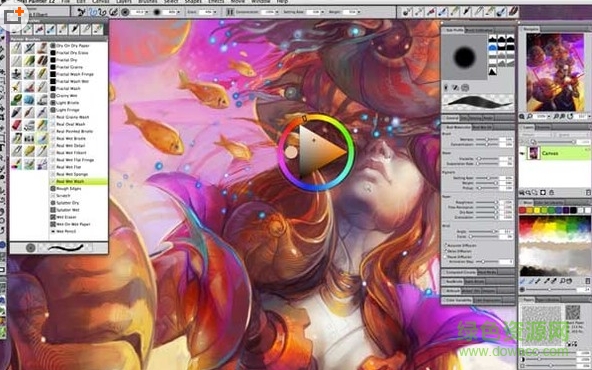Screen dimensions: 592x370
Task: Adjust the Roughness slider
Action: [x=487, y=202]
